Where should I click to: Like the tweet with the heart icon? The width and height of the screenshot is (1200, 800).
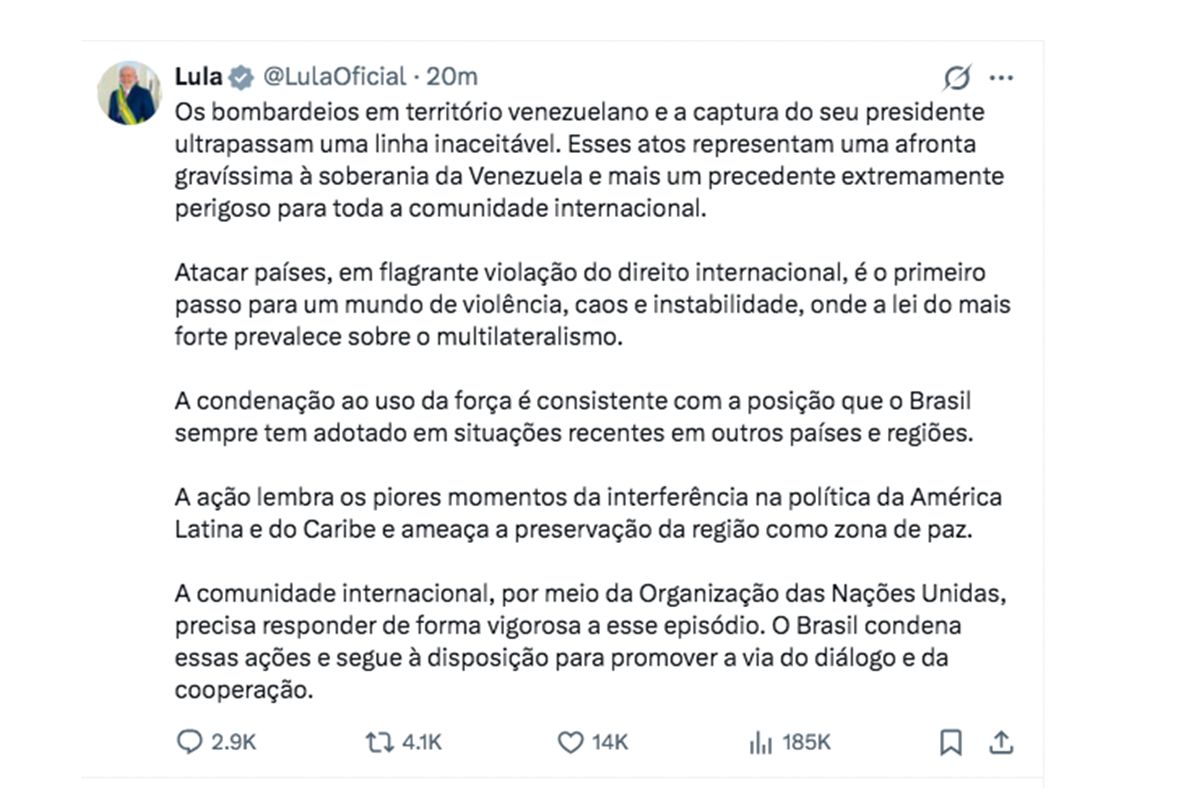(569, 742)
